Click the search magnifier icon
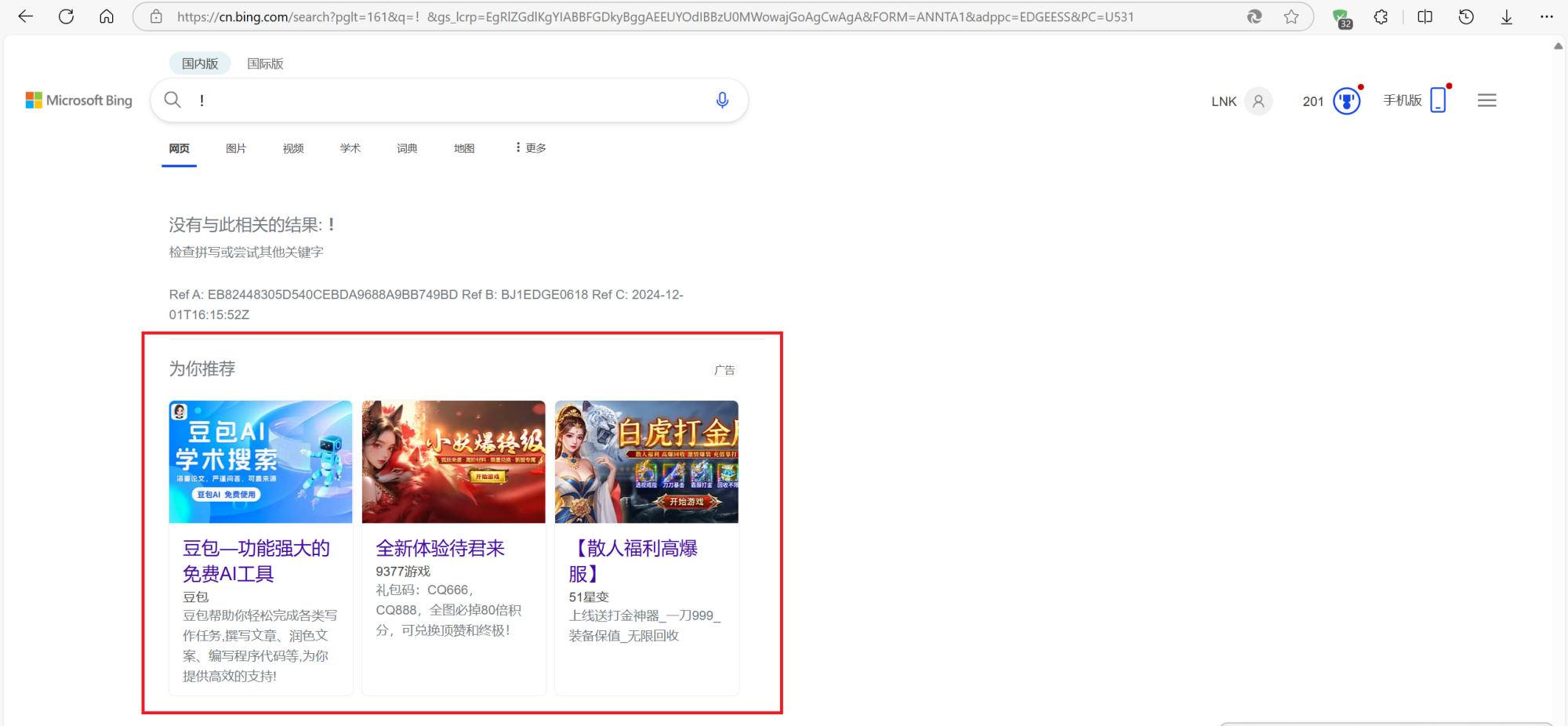 point(172,100)
